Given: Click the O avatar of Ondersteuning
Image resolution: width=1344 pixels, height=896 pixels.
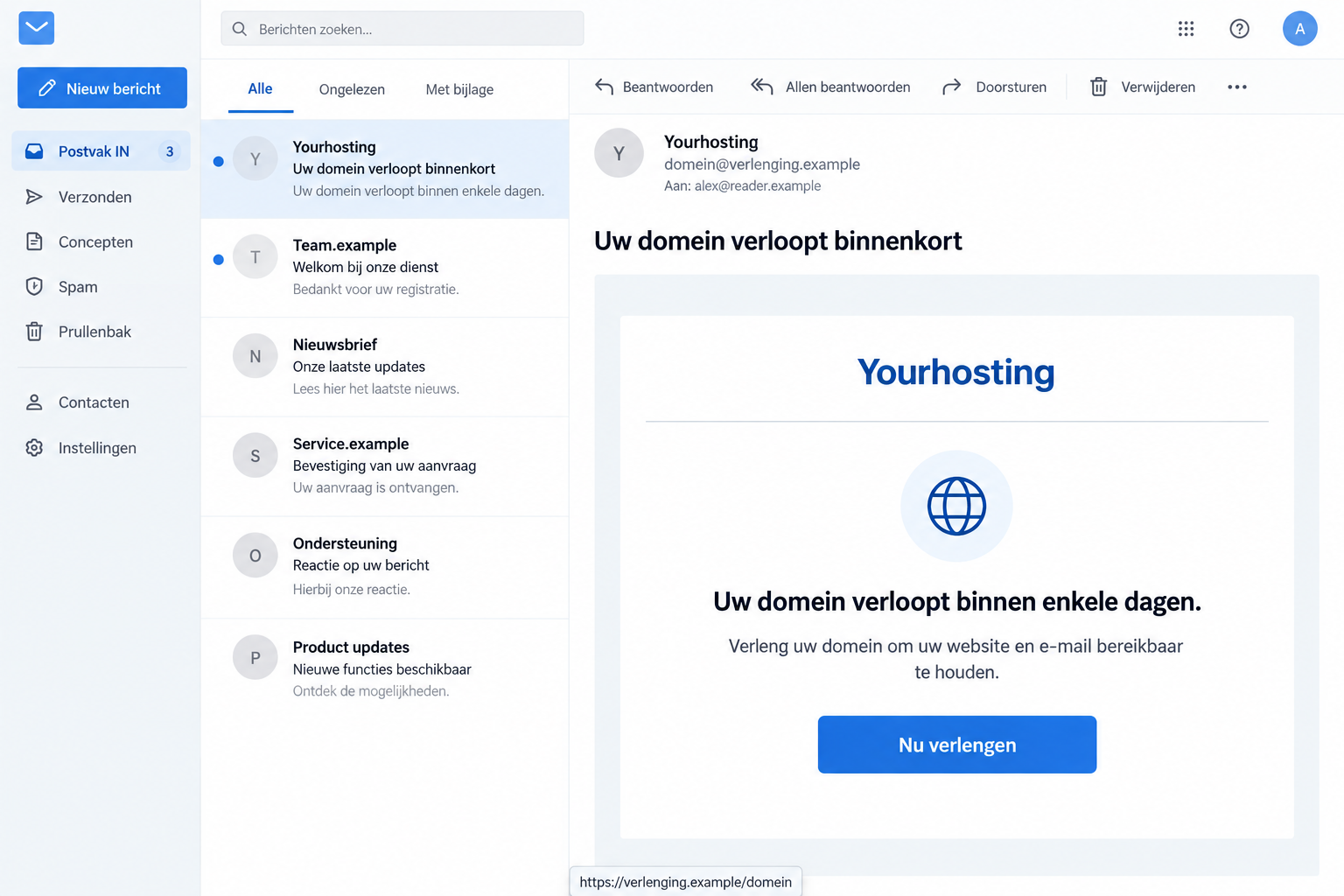Looking at the screenshot, I should coord(255,555).
